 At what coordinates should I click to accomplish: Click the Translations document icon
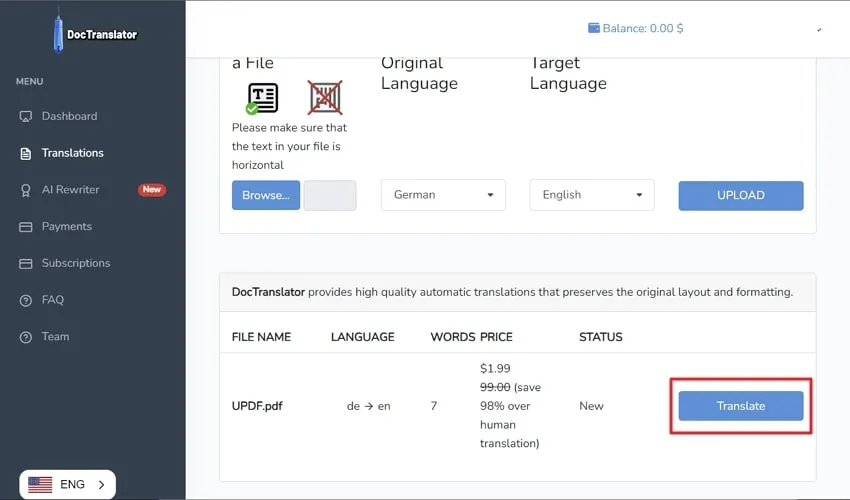25,153
